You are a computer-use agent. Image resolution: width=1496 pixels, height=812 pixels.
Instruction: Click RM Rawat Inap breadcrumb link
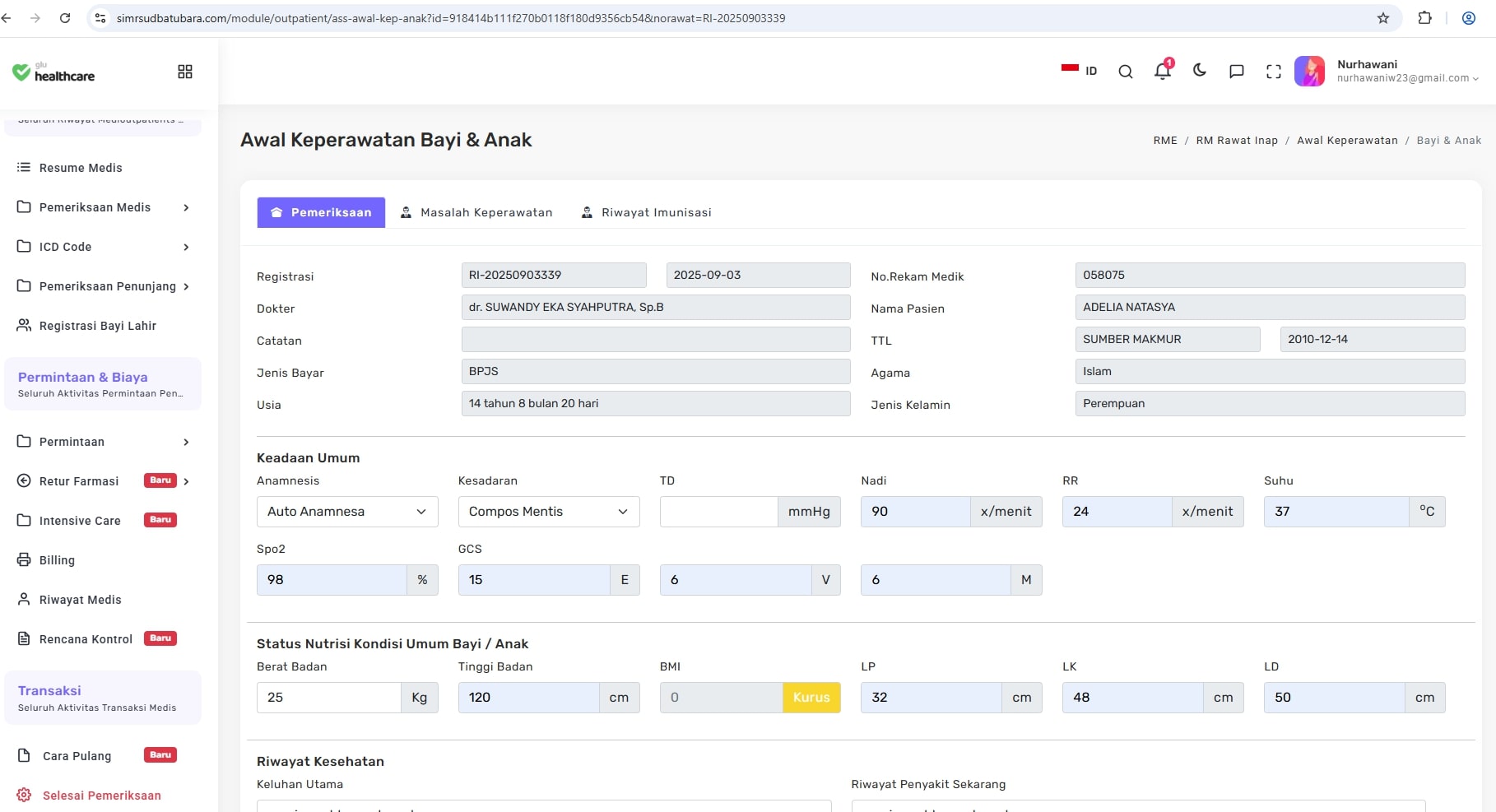(1237, 141)
